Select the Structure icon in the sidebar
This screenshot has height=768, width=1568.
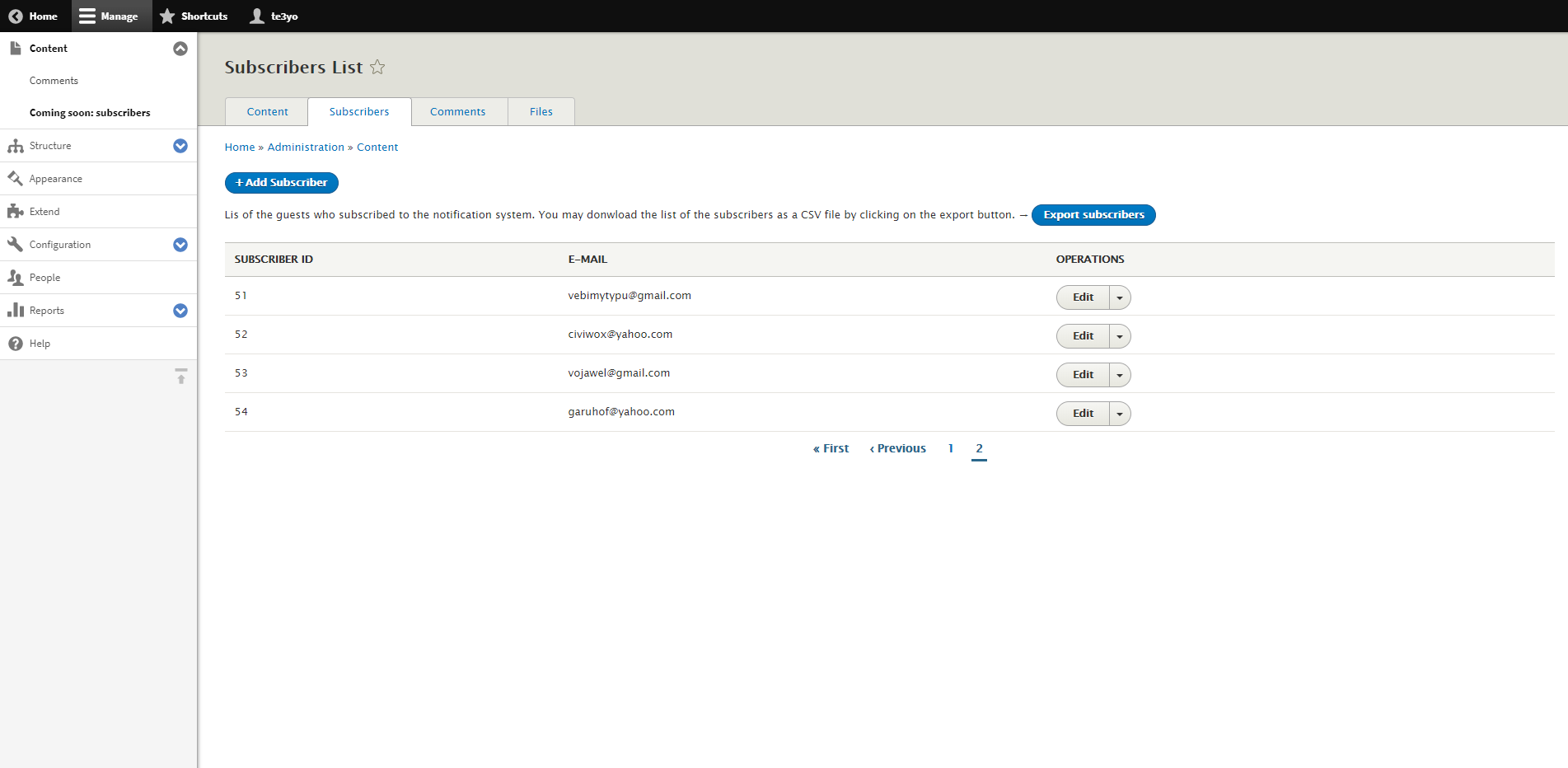tap(16, 146)
